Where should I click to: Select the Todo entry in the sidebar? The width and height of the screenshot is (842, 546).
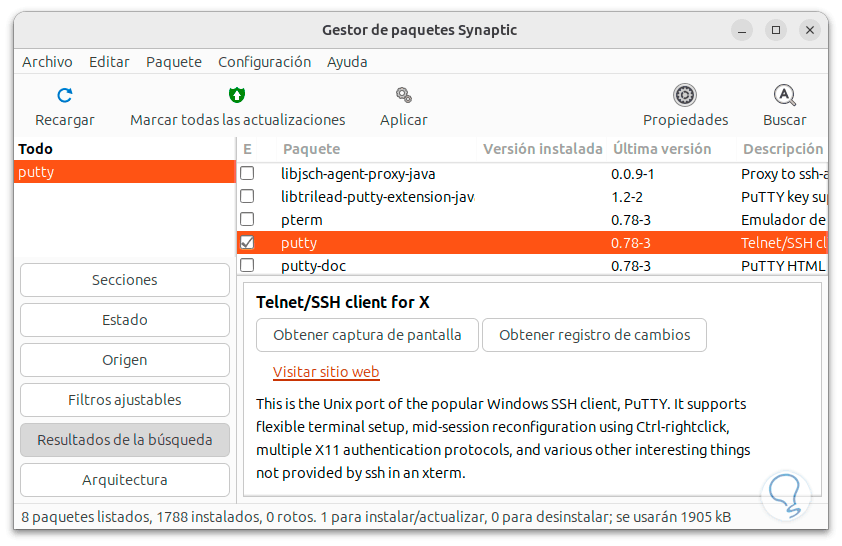click(36, 149)
